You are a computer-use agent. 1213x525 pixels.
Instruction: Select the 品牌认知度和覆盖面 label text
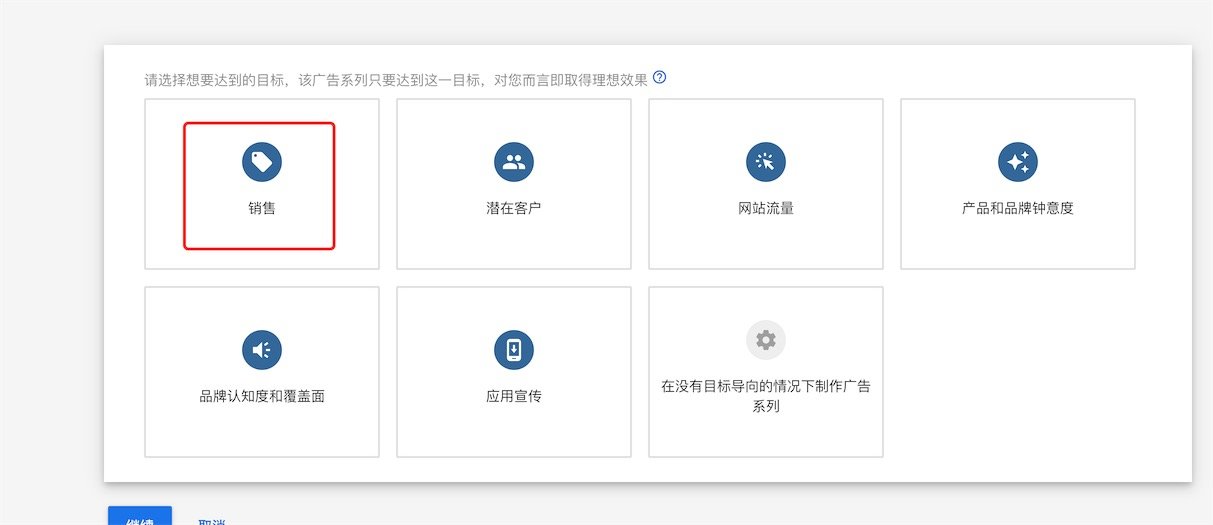pos(262,396)
